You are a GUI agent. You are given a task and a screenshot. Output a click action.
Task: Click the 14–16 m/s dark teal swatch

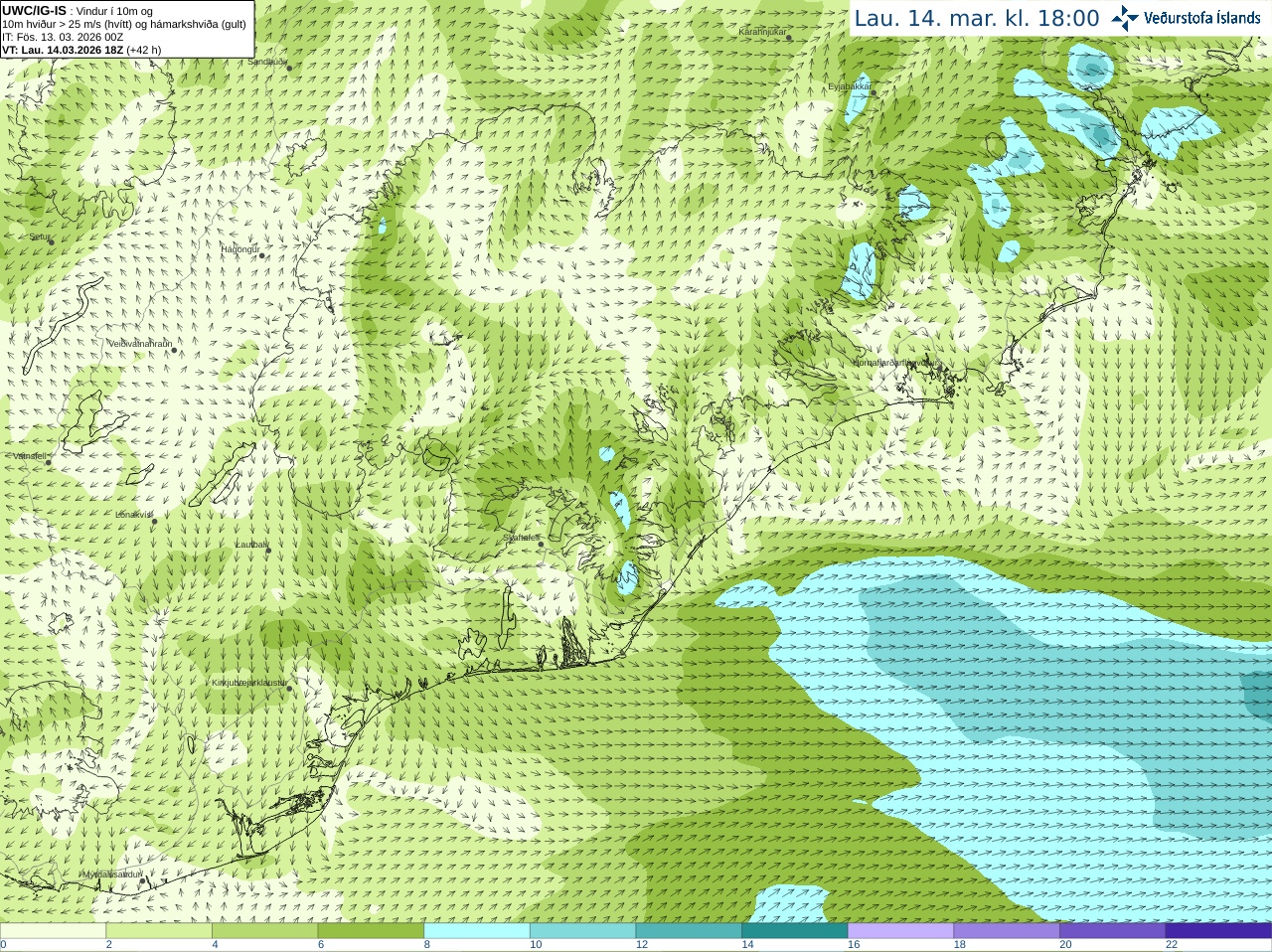[x=795, y=931]
